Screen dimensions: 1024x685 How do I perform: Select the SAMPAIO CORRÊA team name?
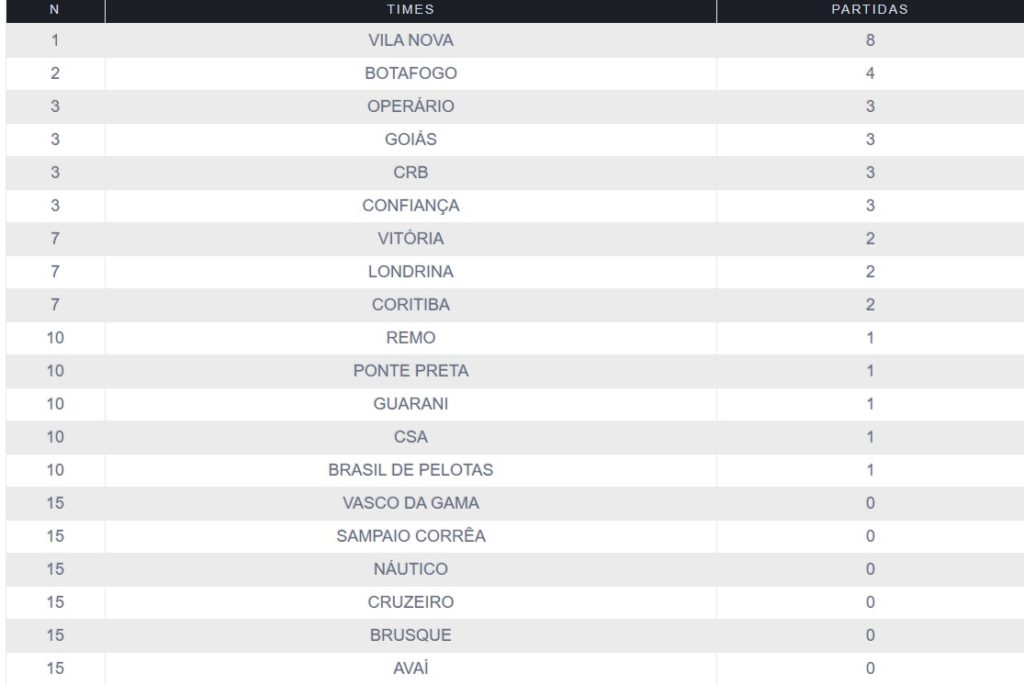click(x=410, y=536)
